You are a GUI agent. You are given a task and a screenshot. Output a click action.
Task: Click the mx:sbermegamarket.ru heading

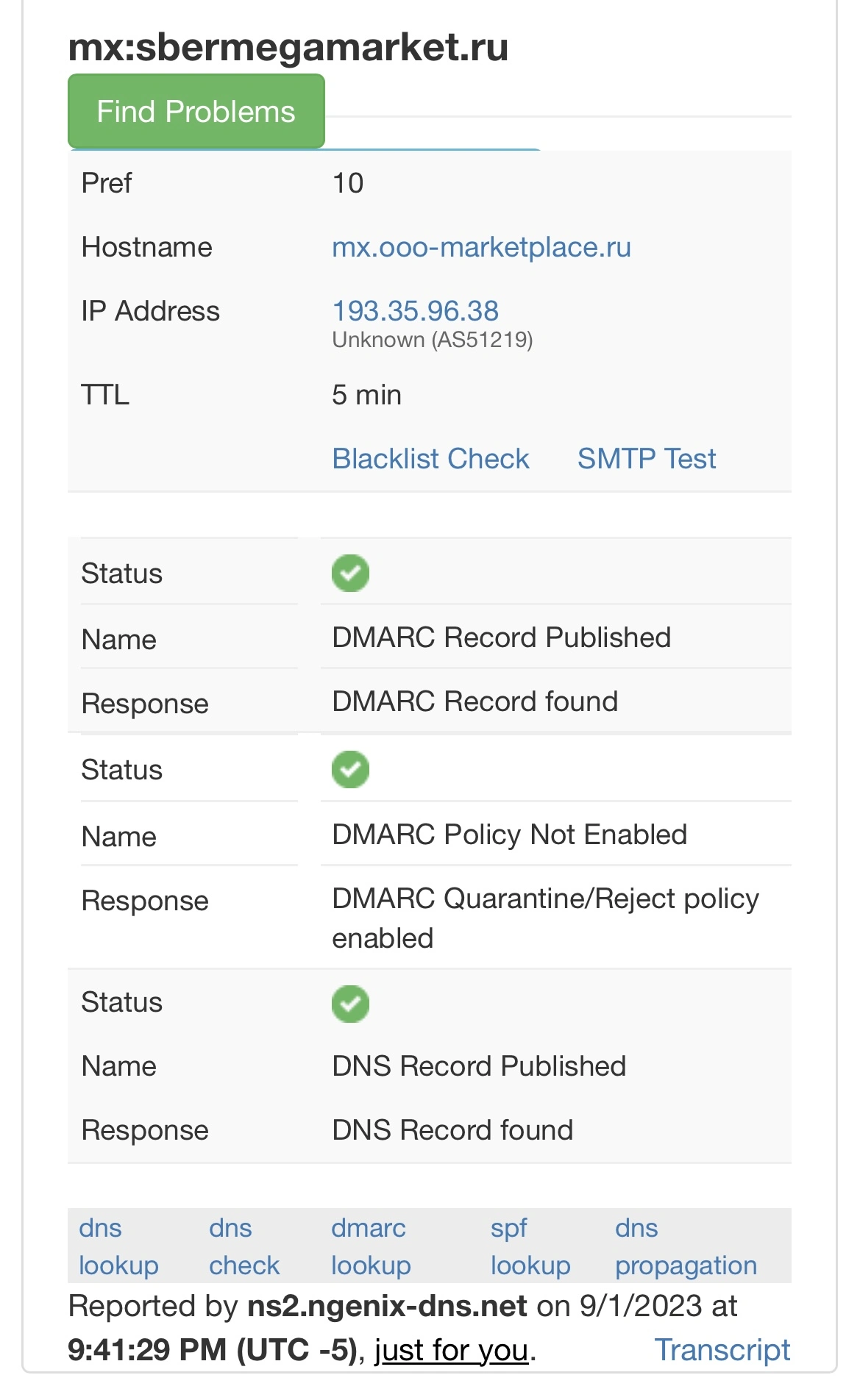[x=288, y=47]
